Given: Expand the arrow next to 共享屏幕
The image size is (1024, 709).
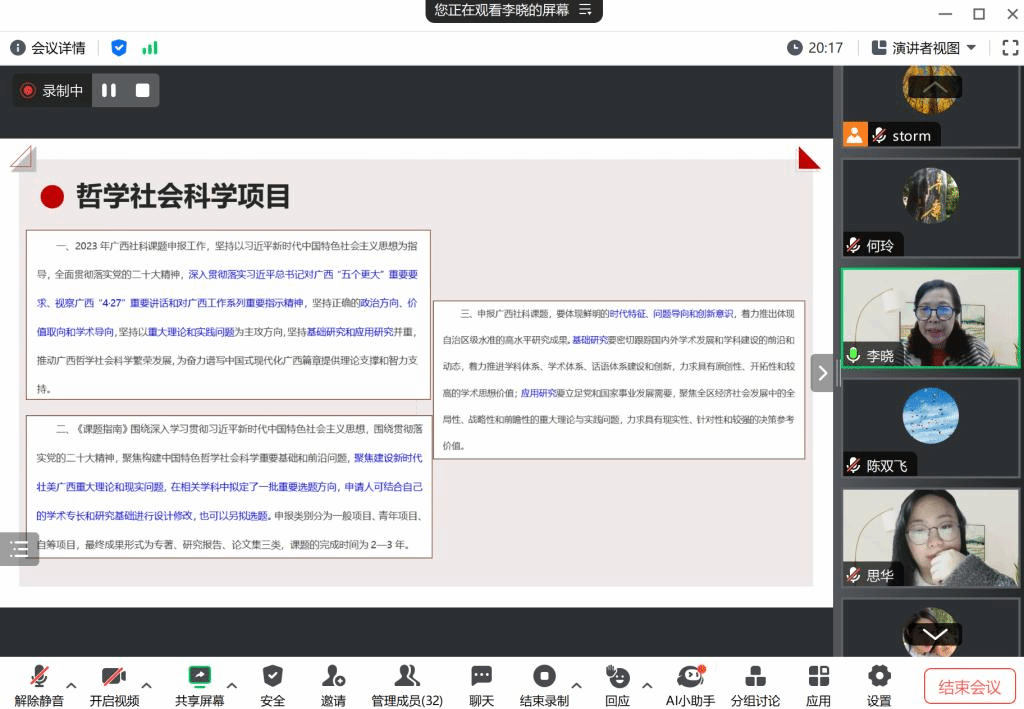Looking at the screenshot, I should [232, 685].
